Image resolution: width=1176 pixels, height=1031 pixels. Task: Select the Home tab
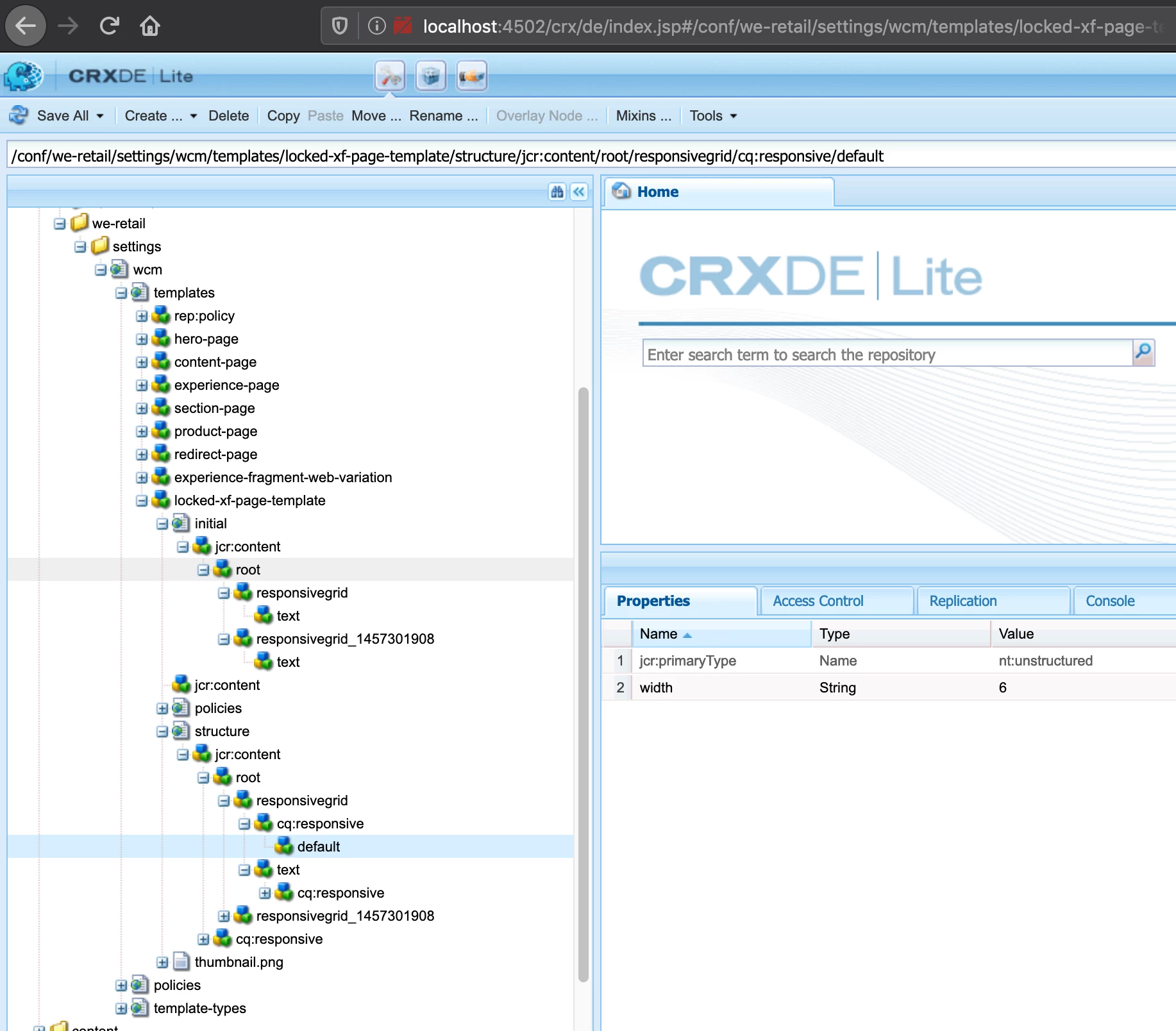[x=718, y=192]
